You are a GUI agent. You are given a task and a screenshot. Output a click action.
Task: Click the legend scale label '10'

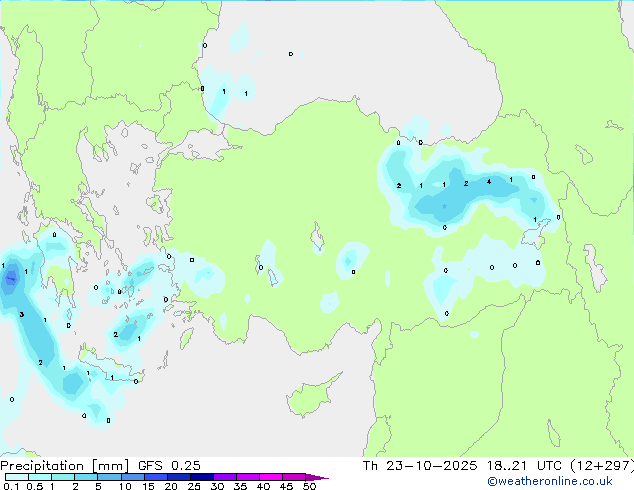pyautogui.click(x=125, y=486)
